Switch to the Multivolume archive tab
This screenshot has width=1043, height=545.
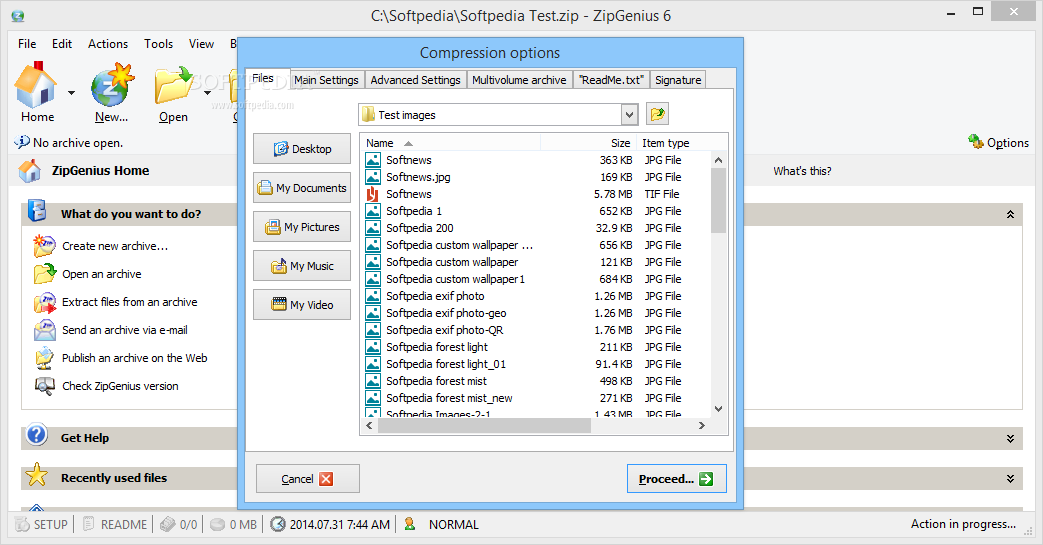(x=520, y=80)
